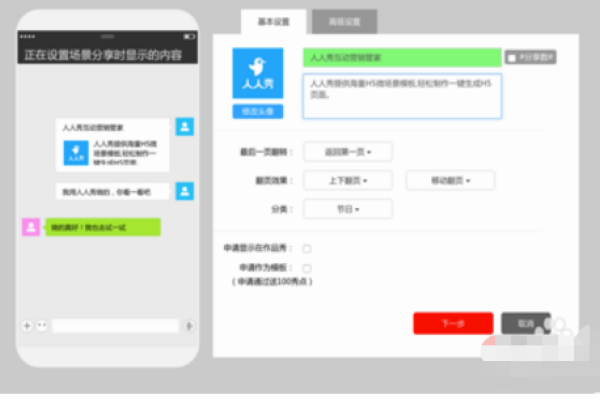Click the white chat bubble below the share card
600x400 pixels.
(112, 191)
